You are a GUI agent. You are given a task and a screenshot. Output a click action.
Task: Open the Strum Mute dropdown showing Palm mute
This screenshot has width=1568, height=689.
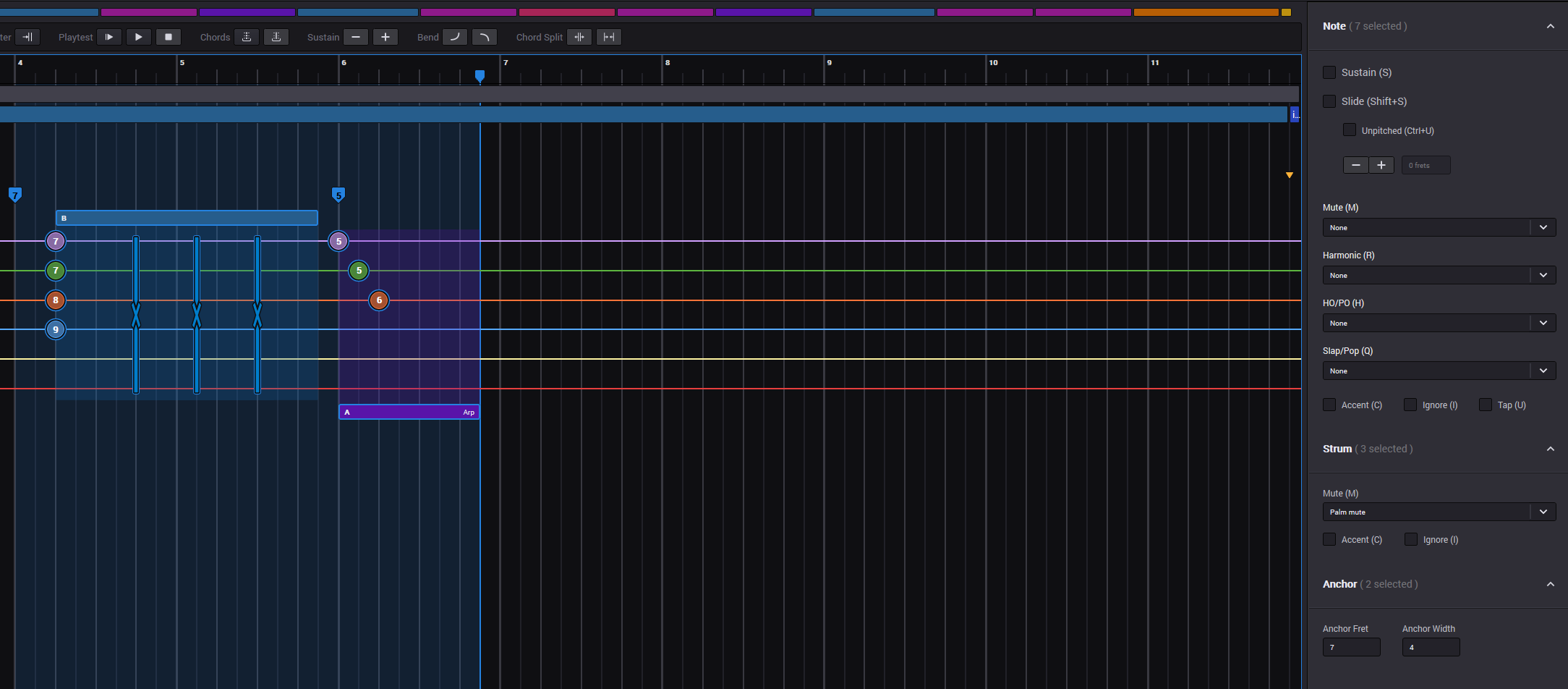pyautogui.click(x=1439, y=512)
